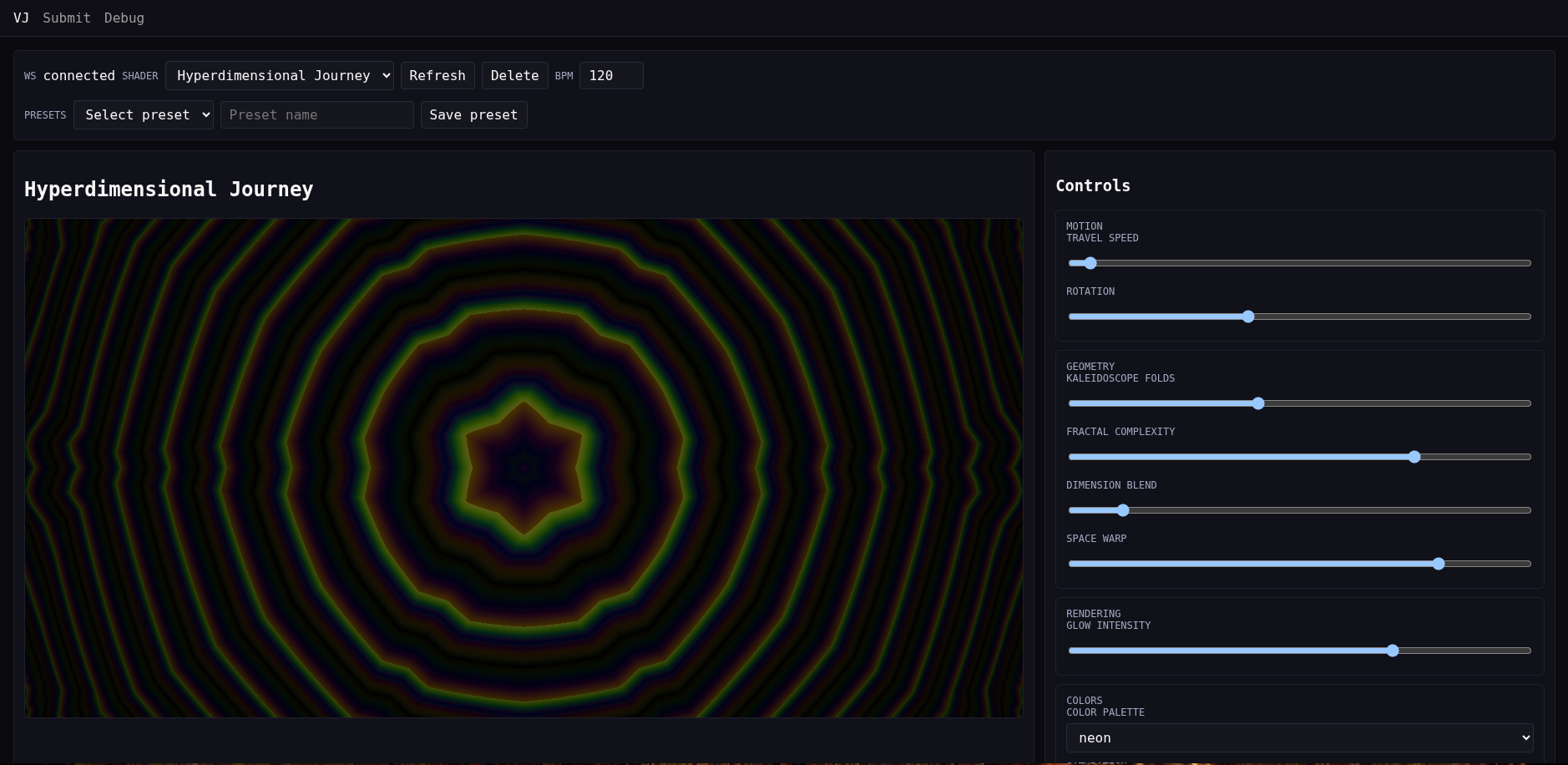The height and width of the screenshot is (765, 1568).
Task: Open the Select preset dropdown
Action: click(x=143, y=114)
